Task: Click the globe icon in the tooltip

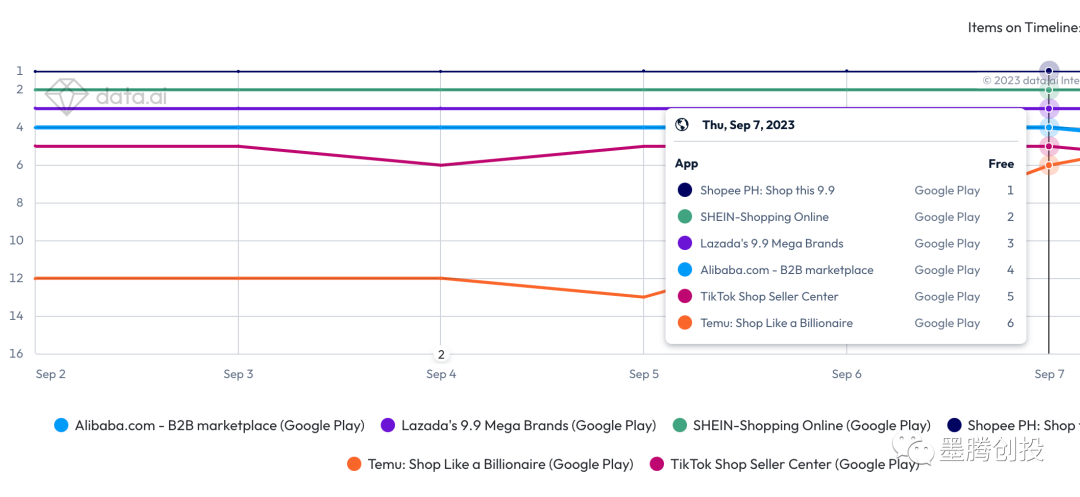Action: click(682, 125)
